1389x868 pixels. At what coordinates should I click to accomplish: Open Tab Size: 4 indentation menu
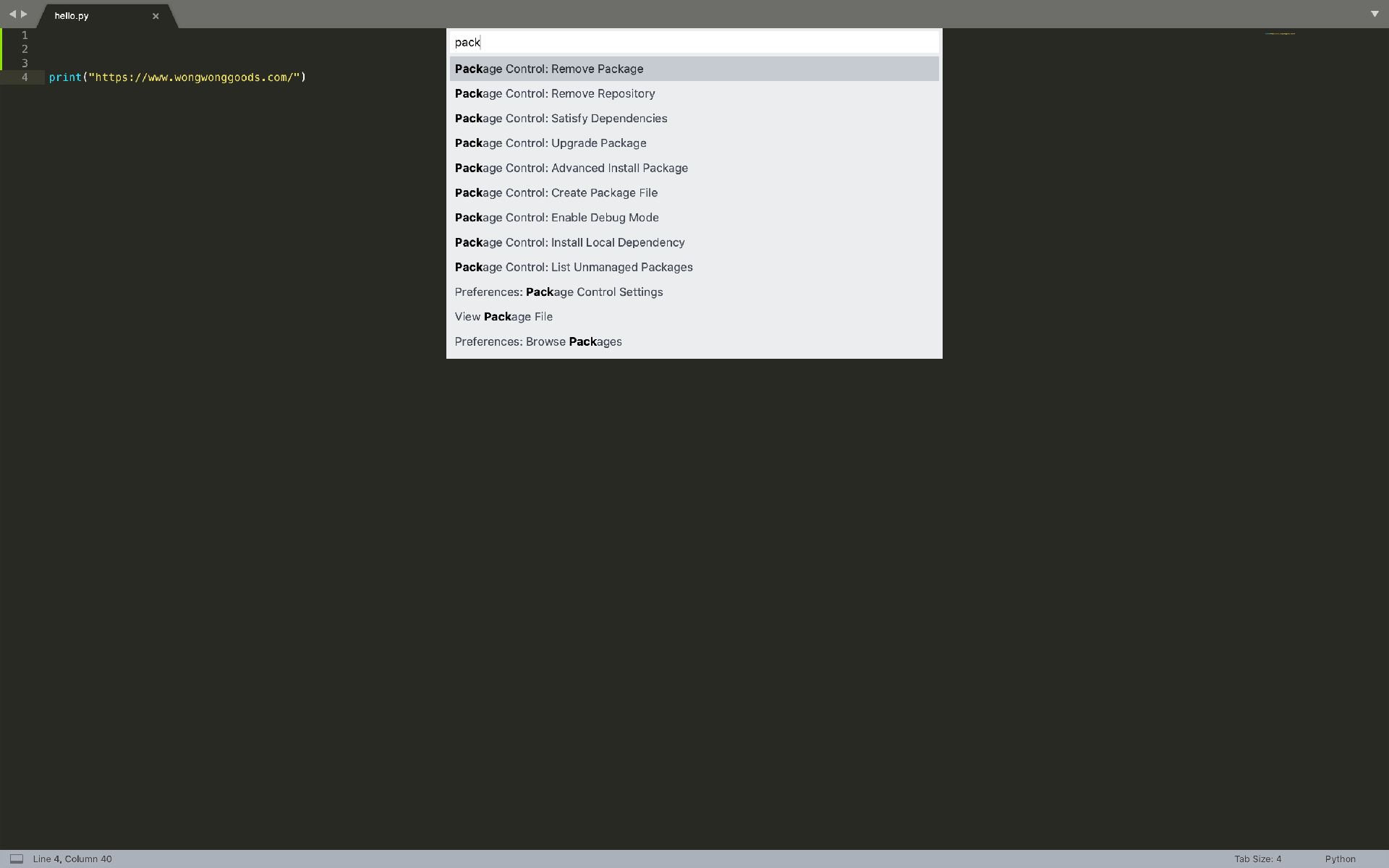1257,859
